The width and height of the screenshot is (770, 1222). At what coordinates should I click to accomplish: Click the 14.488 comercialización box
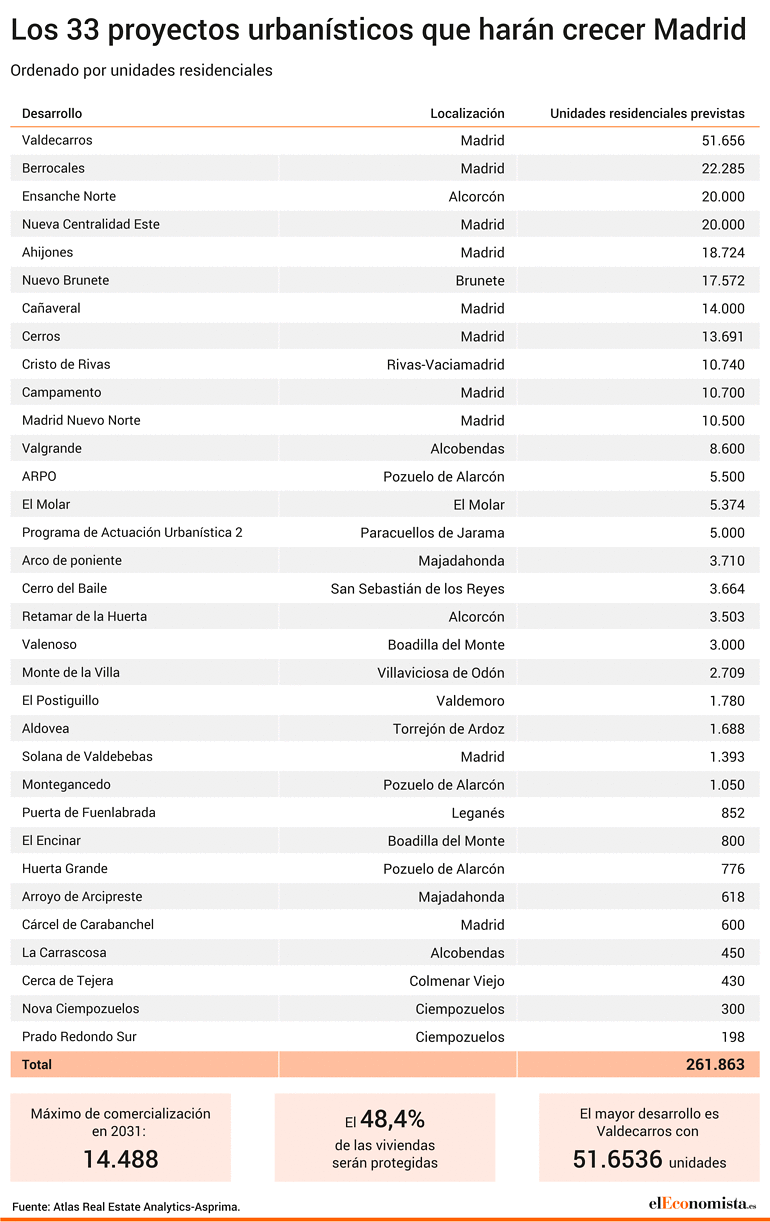pos(121,1137)
